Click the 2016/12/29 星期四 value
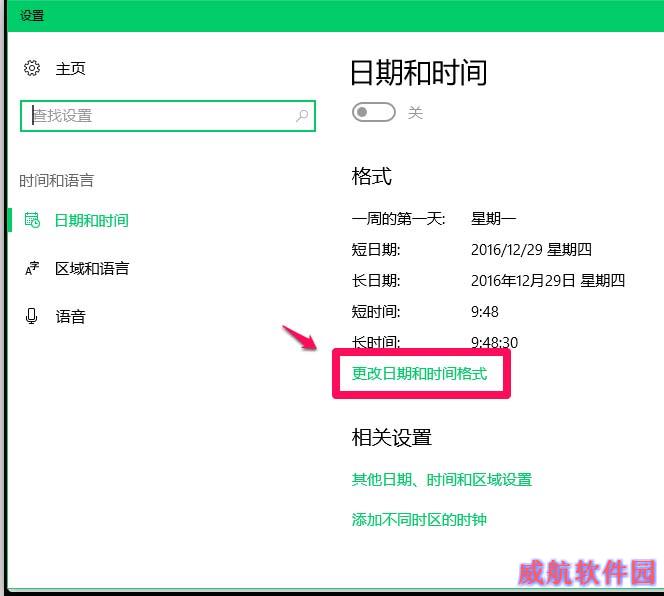Screen dimensions: 664x596 tap(531, 249)
